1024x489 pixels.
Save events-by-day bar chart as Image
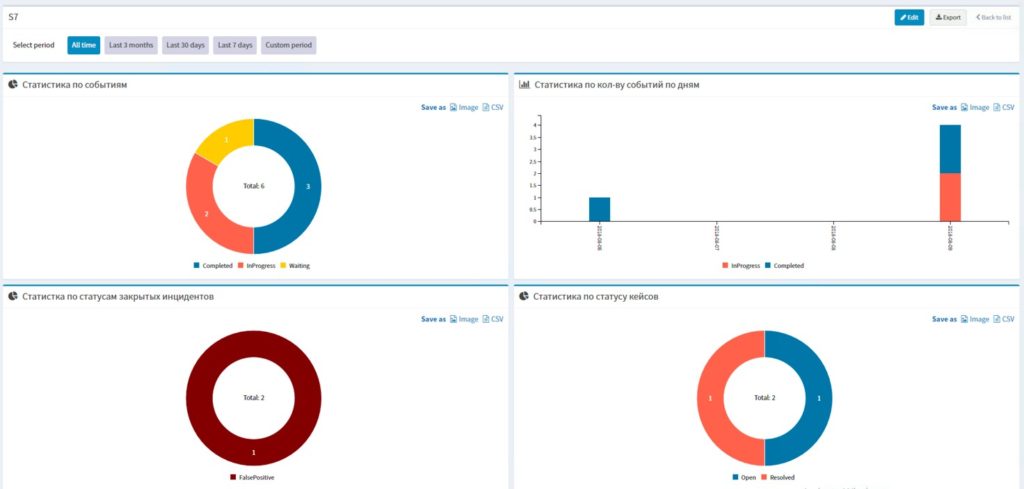click(974, 107)
